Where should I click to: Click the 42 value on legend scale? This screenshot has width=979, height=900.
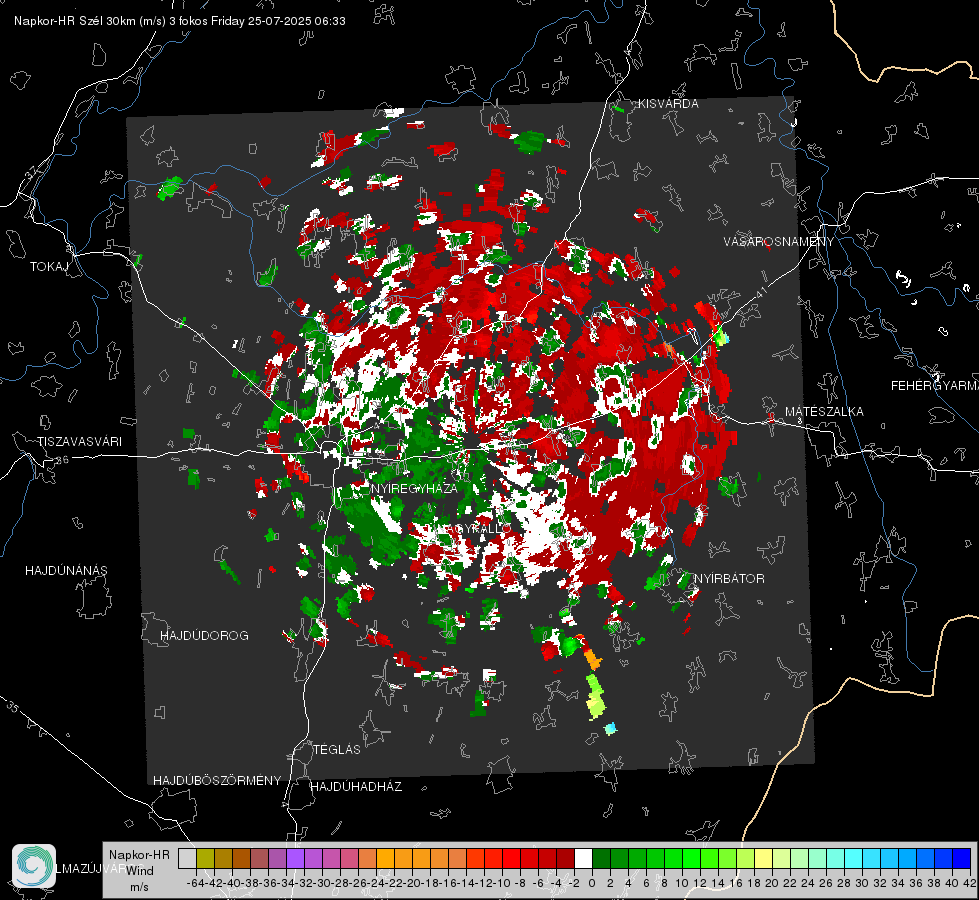[x=970, y=883]
